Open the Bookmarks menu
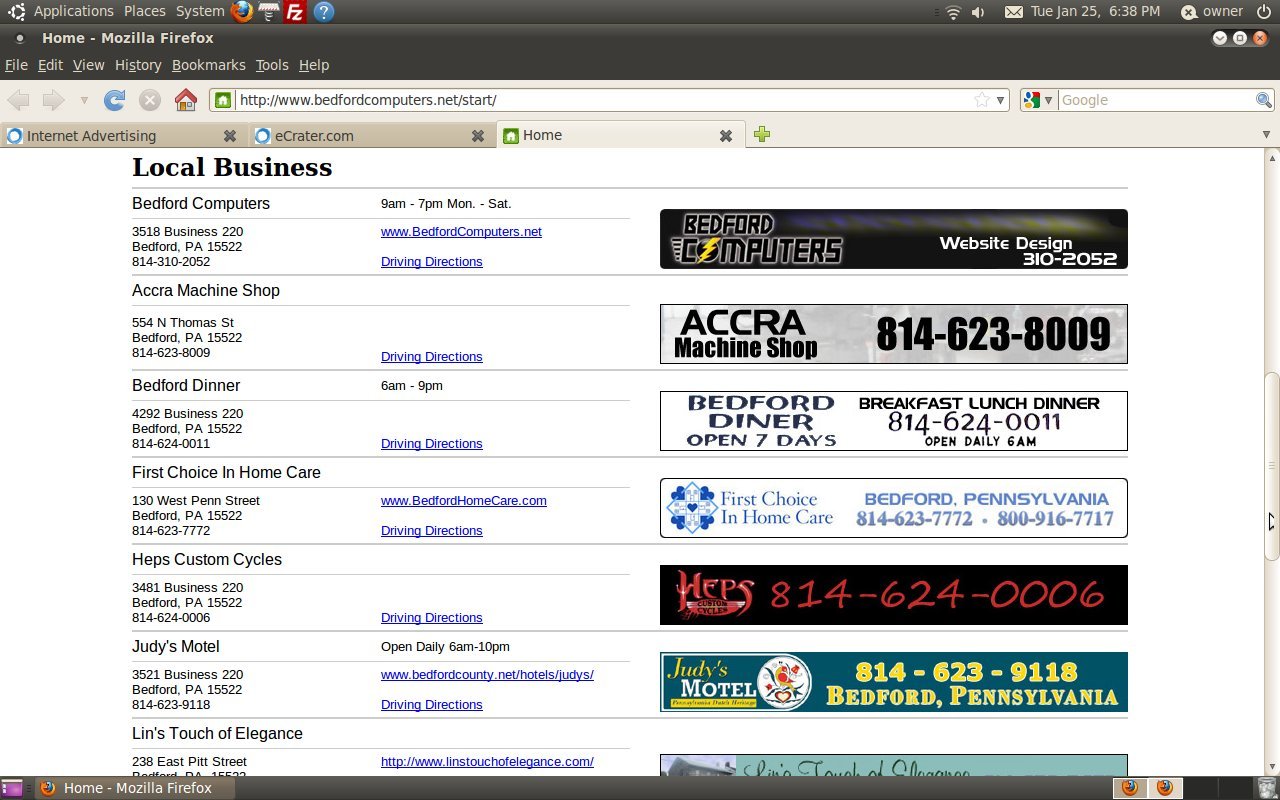 (208, 65)
